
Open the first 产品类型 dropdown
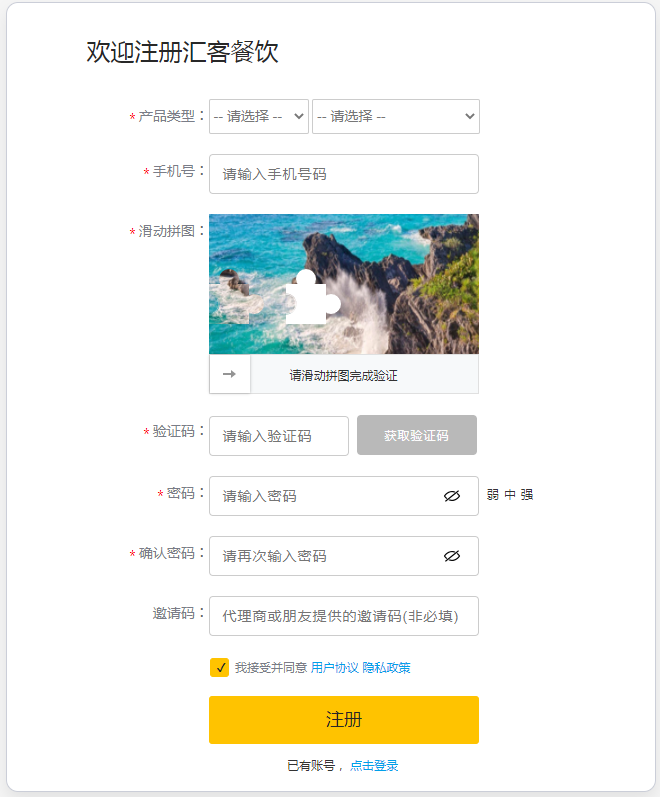pos(259,116)
